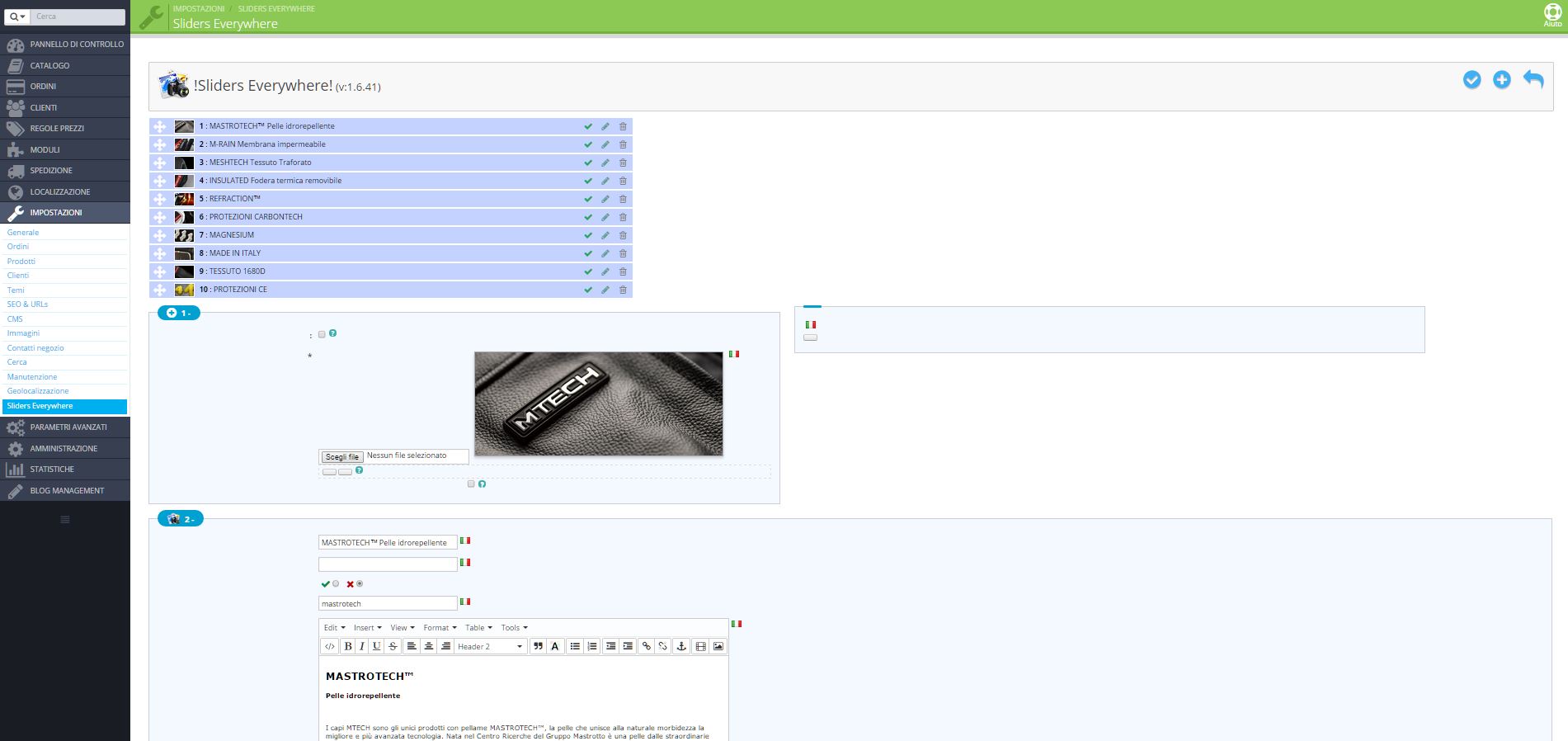Open the Header 2 format dropdown
The height and width of the screenshot is (741, 1568).
(491, 647)
